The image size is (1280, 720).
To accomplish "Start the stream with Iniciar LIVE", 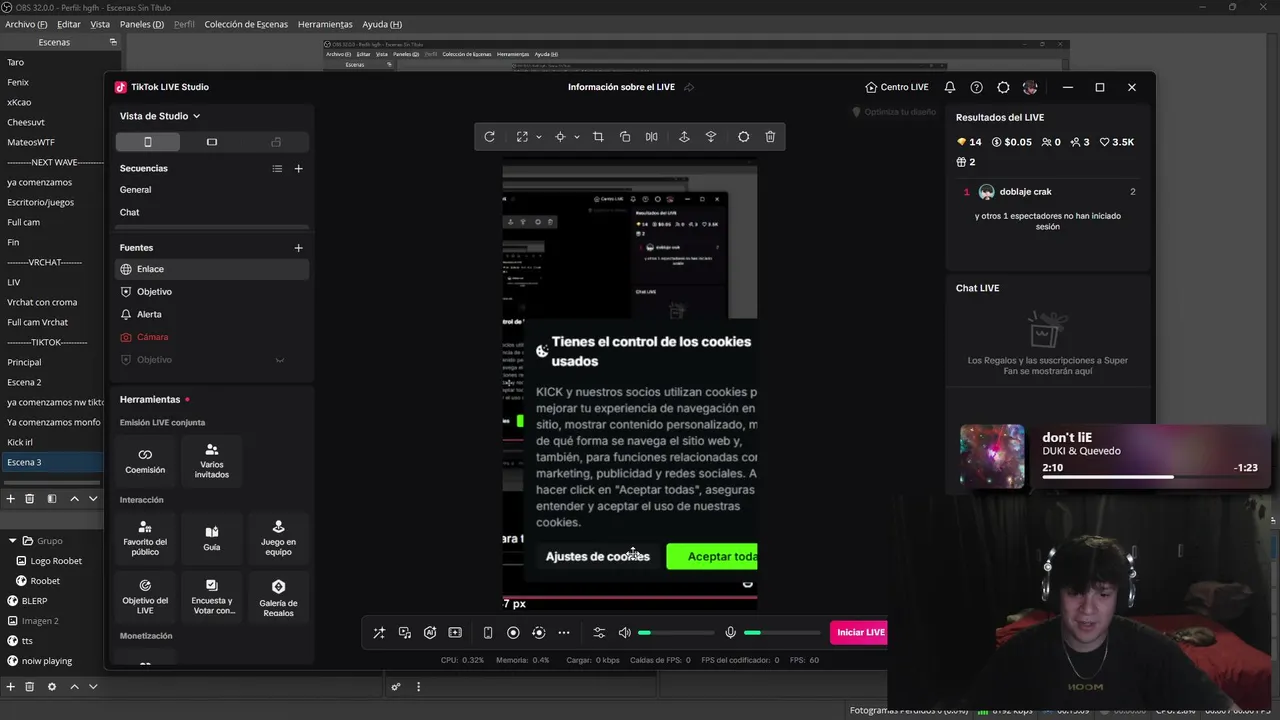I will (859, 632).
